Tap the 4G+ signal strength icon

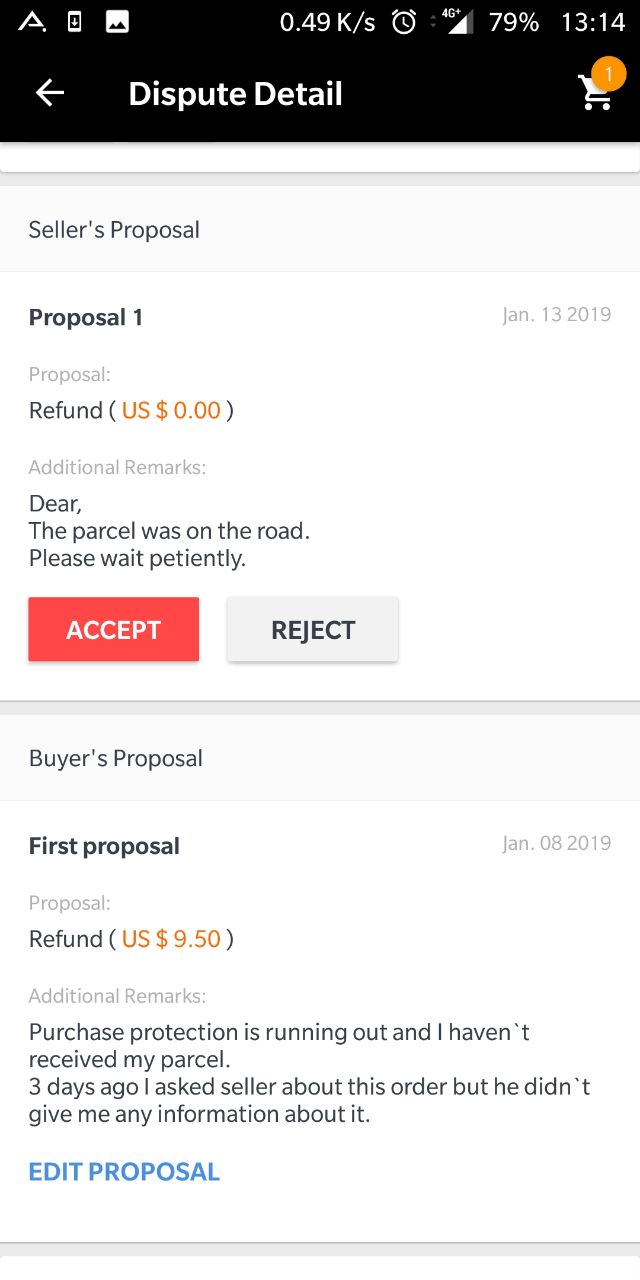coord(457,21)
